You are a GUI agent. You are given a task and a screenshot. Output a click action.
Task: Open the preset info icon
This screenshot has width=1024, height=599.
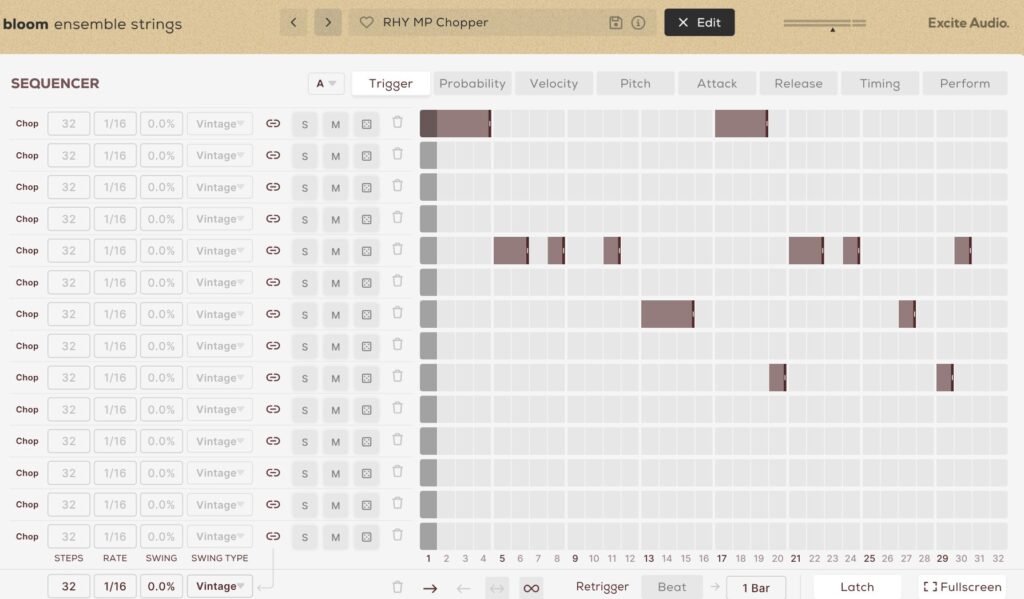[638, 22]
